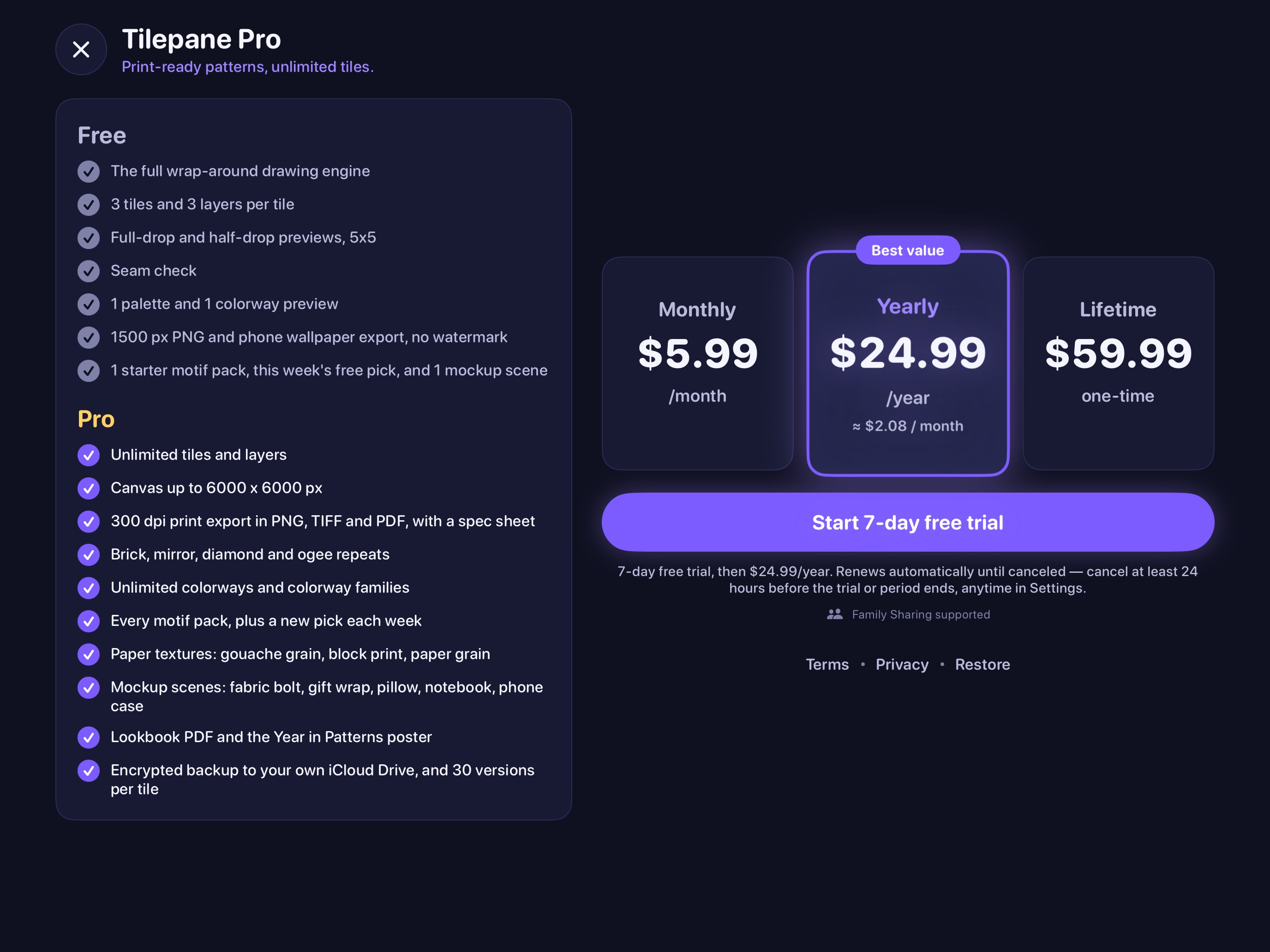Screen dimensions: 1270x952
Task: Click the Family Sharing people icon
Action: [835, 614]
